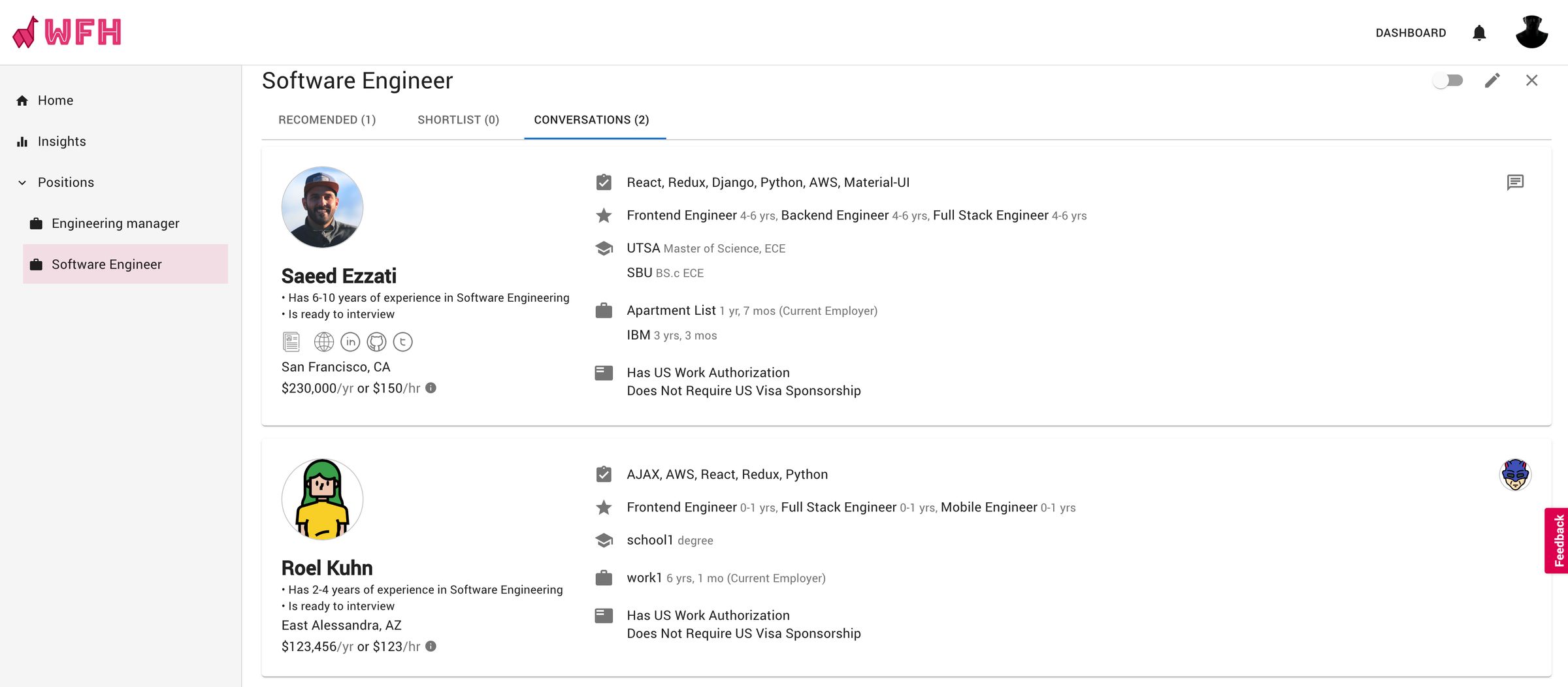Select the Engineering manager position
Screen dimensions: 1568x687
coord(115,223)
